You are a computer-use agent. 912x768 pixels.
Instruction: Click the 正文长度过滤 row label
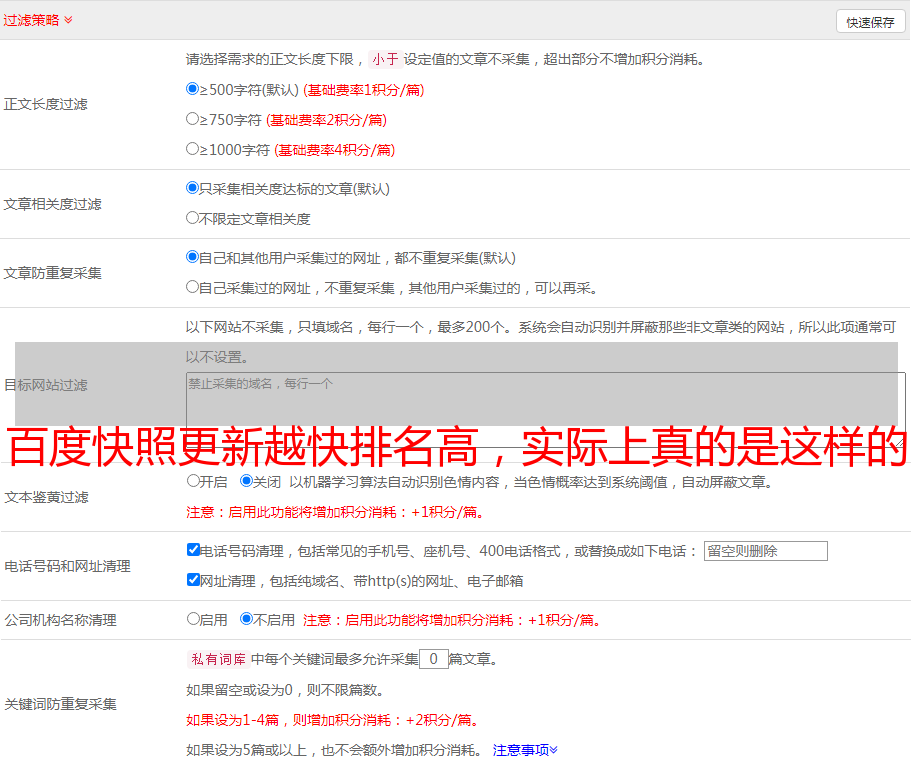pos(46,104)
